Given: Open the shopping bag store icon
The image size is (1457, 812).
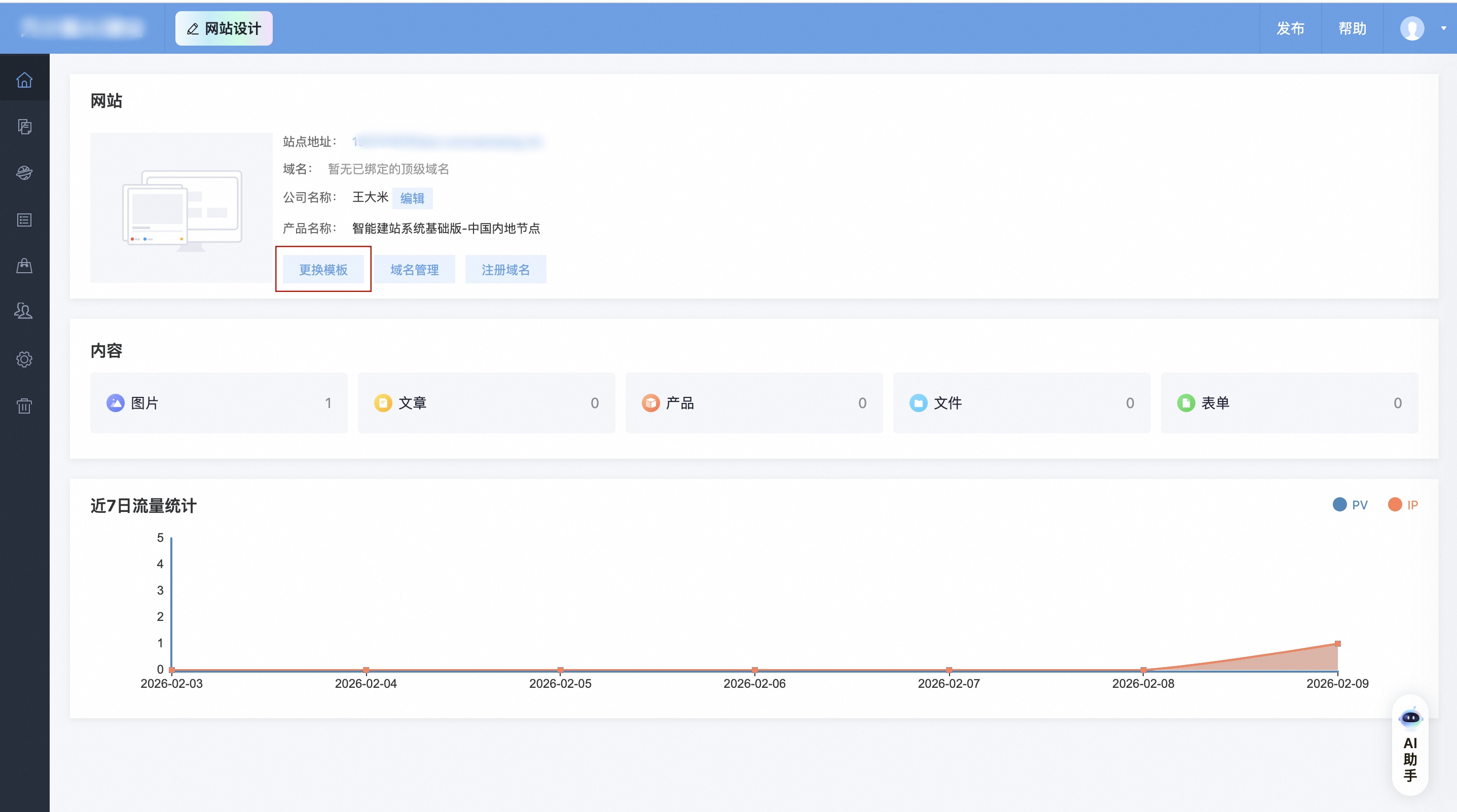Looking at the screenshot, I should (24, 266).
